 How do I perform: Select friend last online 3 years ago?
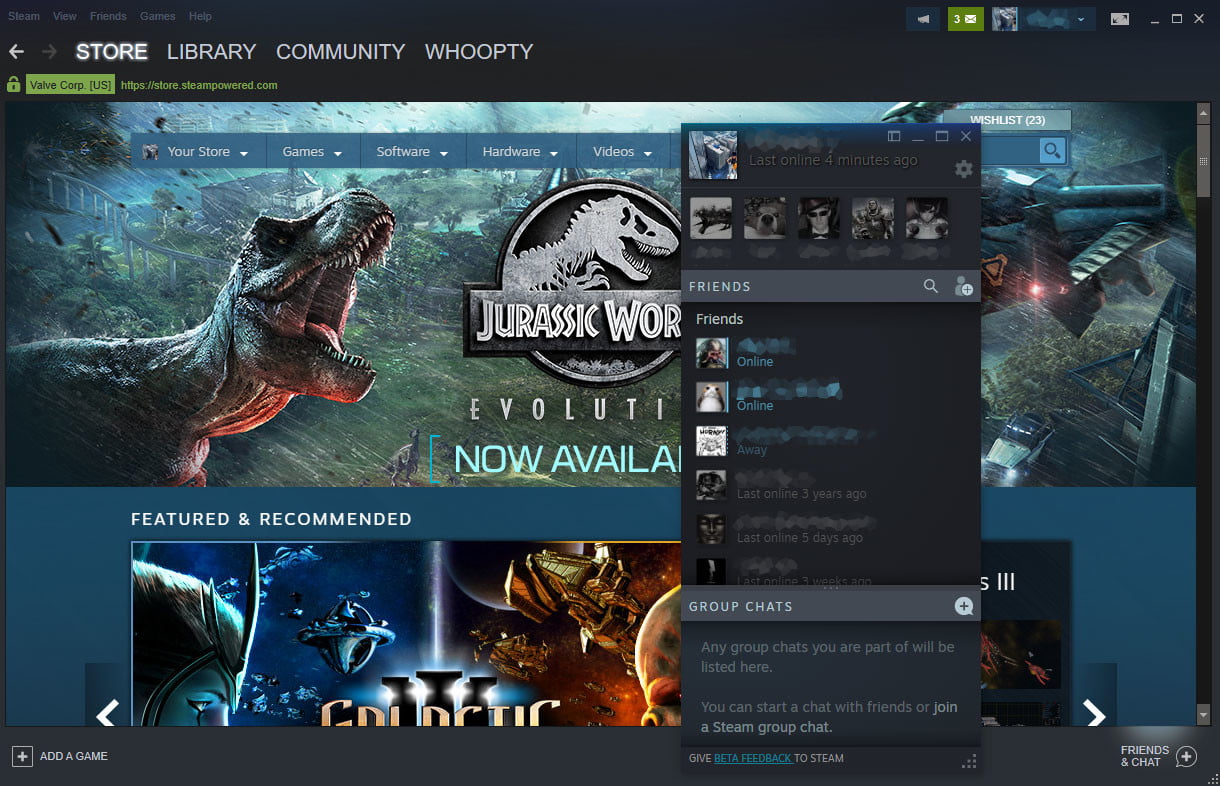[830, 485]
